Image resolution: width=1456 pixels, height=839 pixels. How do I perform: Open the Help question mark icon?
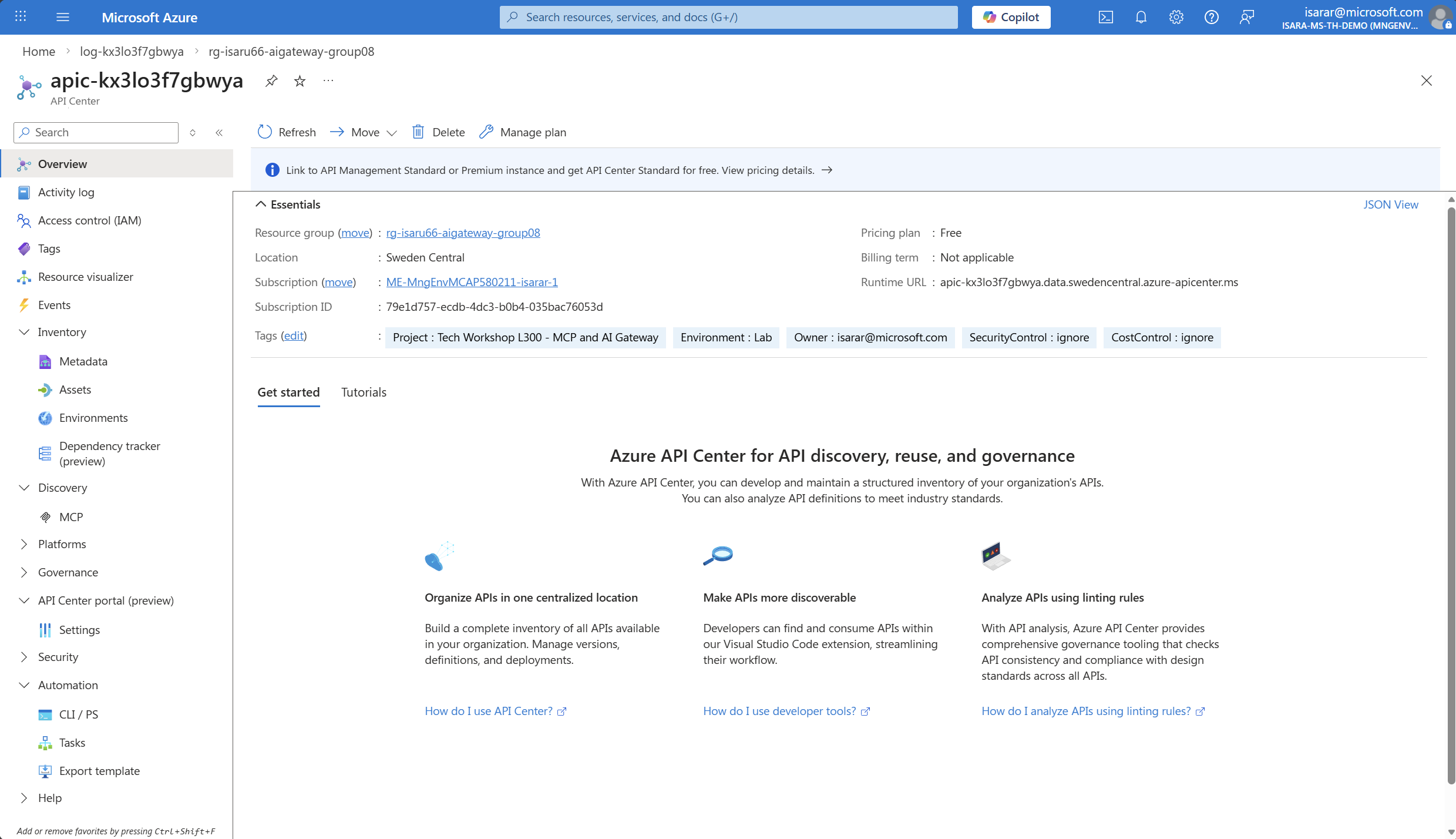[1211, 17]
